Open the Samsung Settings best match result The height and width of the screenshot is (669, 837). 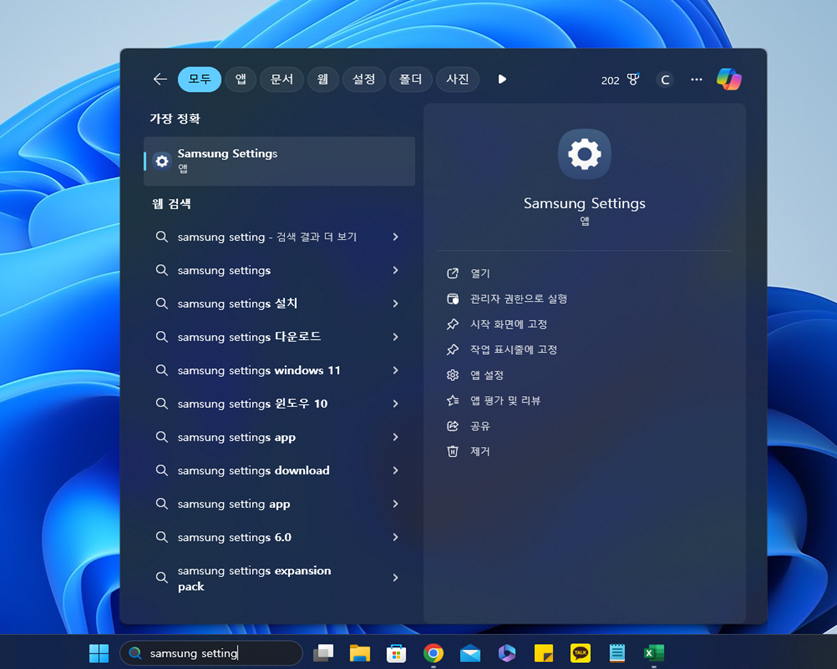click(x=279, y=161)
